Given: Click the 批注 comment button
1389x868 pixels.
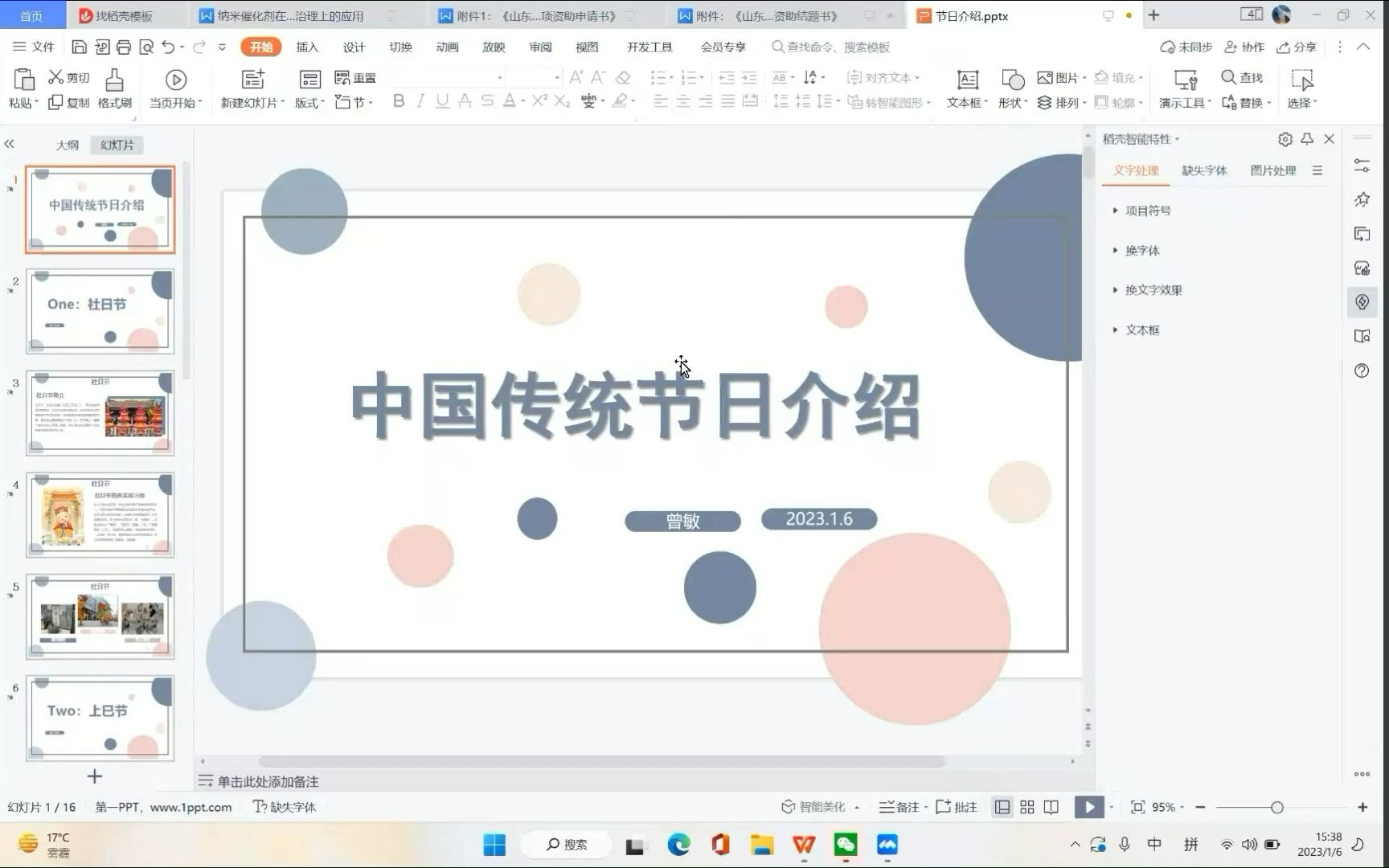Looking at the screenshot, I should (x=957, y=806).
